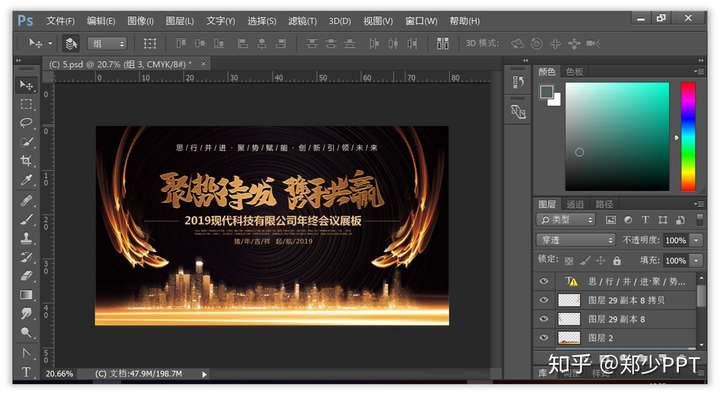Screen dimensions: 720x395
Task: Switch to the 路径 tab
Action: click(x=604, y=204)
